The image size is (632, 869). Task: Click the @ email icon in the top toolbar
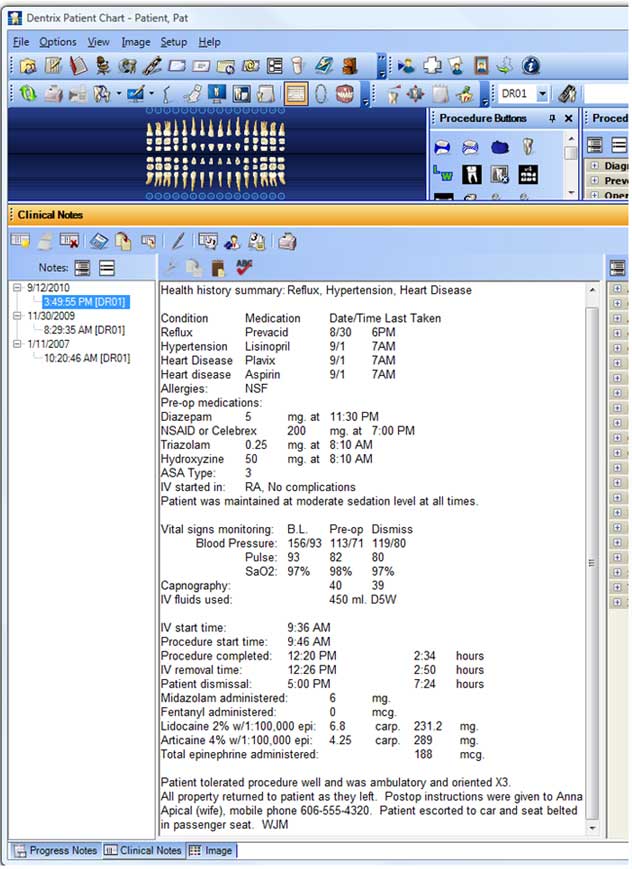click(251, 66)
